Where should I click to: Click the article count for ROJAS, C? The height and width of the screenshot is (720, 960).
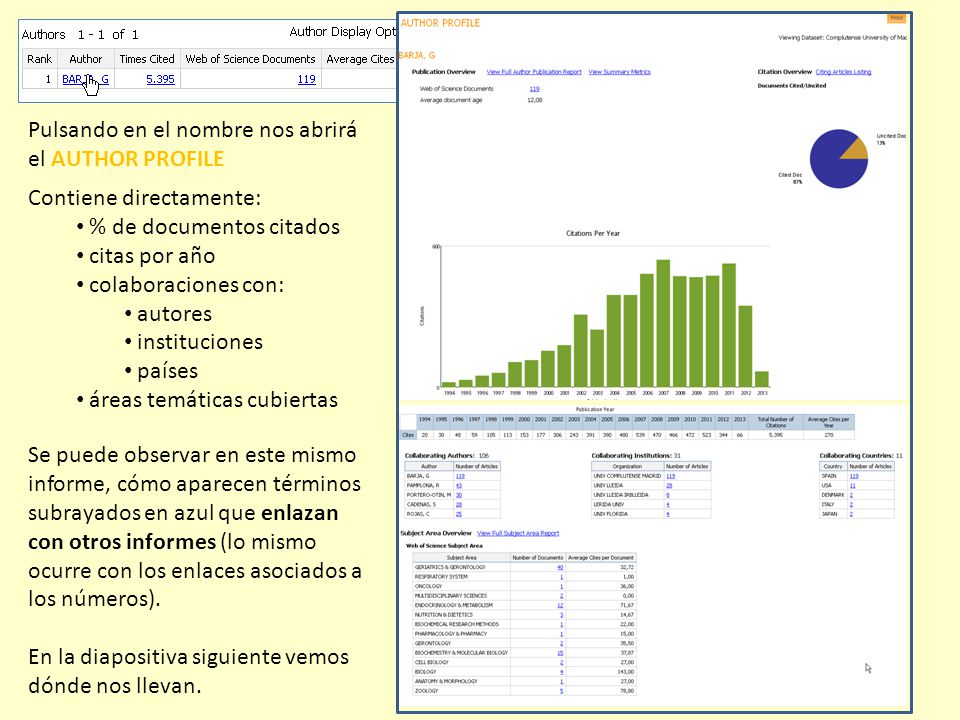tap(459, 514)
